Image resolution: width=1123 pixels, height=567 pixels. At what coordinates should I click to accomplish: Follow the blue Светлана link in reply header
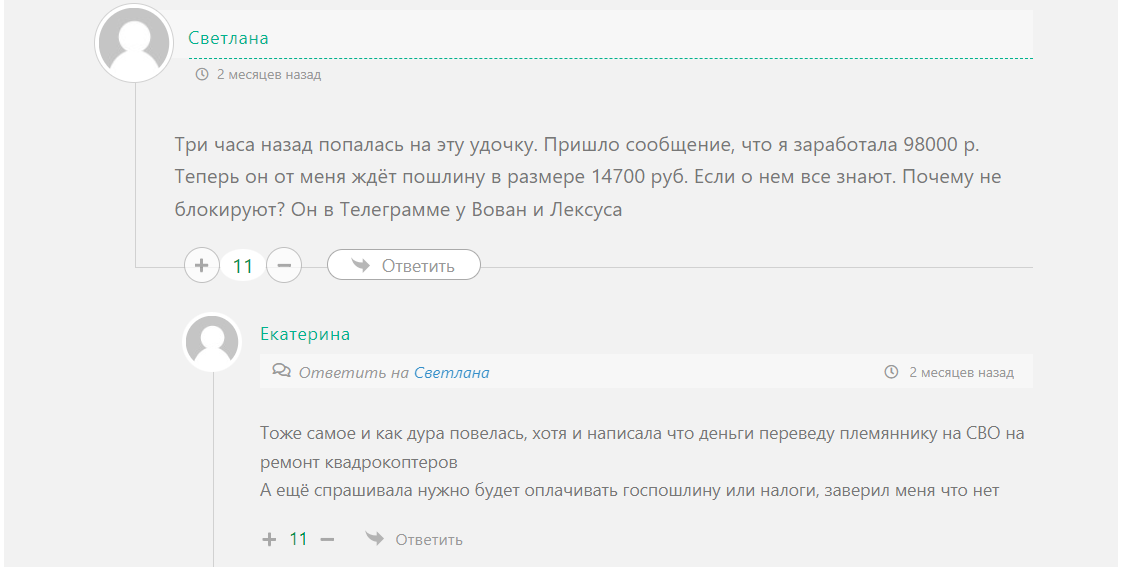click(452, 372)
